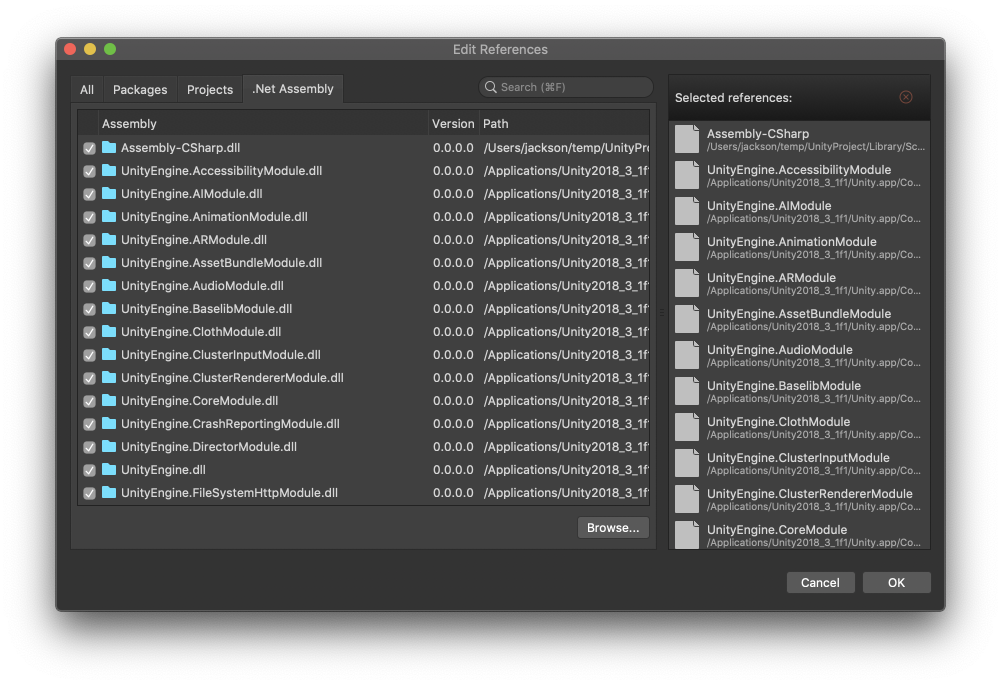Image resolution: width=1001 pixels, height=685 pixels.
Task: Uncheck UnityEngine.FileSystemHttpModule.dll checkbox
Action: click(x=89, y=493)
